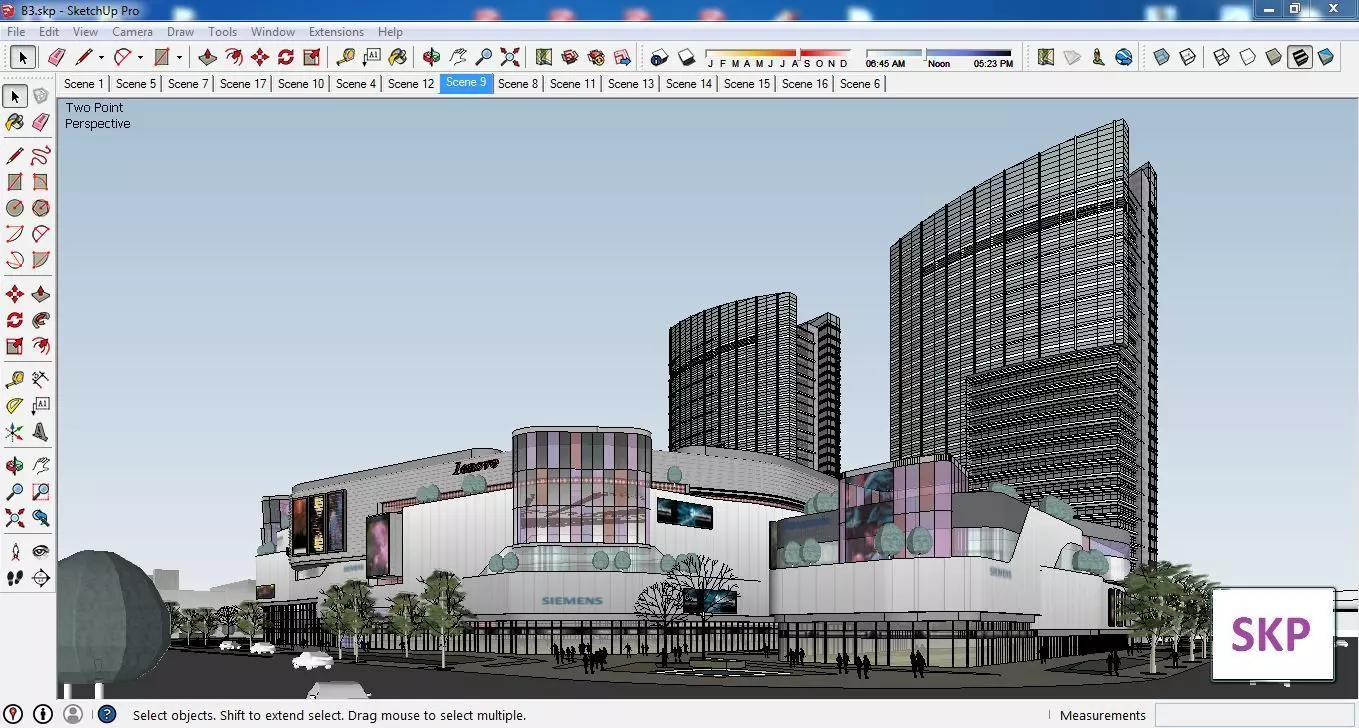
Task: Switch to the Scene 16 tab
Action: click(805, 84)
